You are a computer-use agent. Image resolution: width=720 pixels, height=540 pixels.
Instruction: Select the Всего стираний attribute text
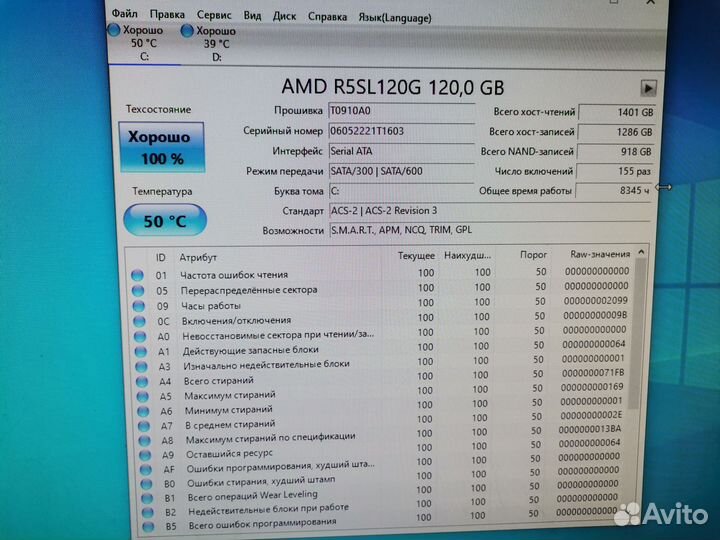tap(219, 381)
